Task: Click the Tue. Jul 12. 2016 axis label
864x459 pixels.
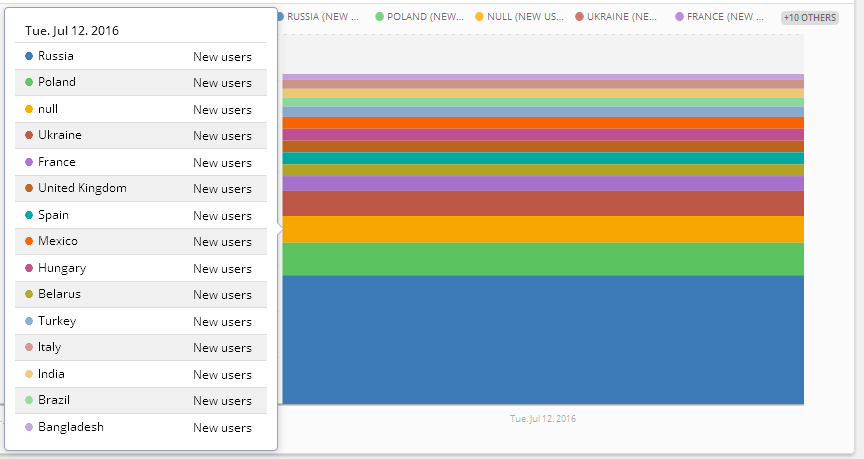Action: pos(543,418)
